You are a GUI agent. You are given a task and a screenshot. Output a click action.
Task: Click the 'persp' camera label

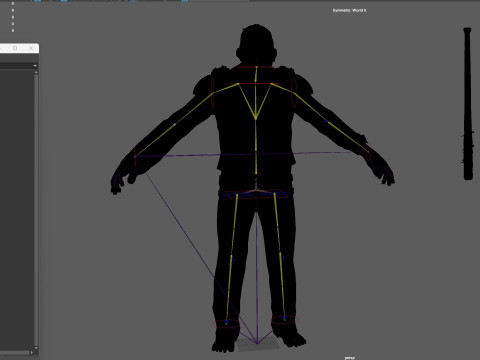350,358
